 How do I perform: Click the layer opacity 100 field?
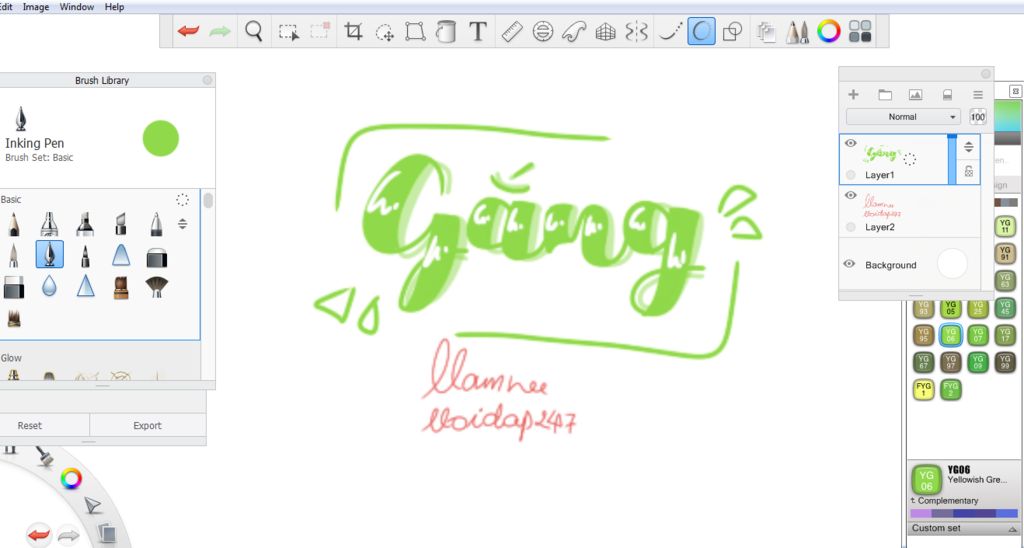978,117
